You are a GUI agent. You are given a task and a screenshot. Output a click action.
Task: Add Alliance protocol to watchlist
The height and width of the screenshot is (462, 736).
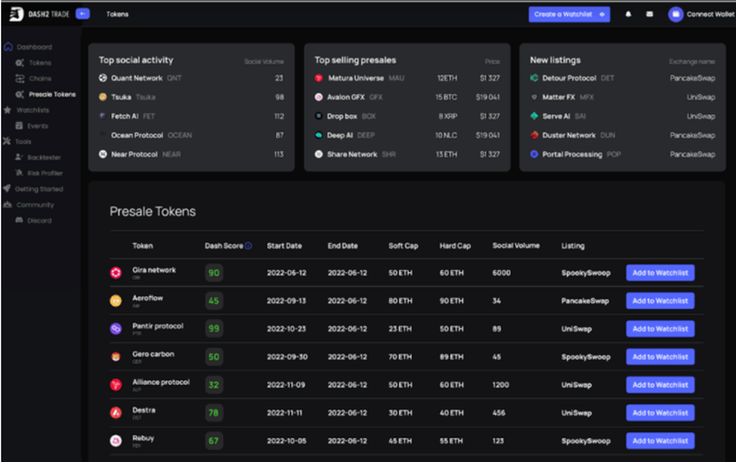click(x=660, y=385)
